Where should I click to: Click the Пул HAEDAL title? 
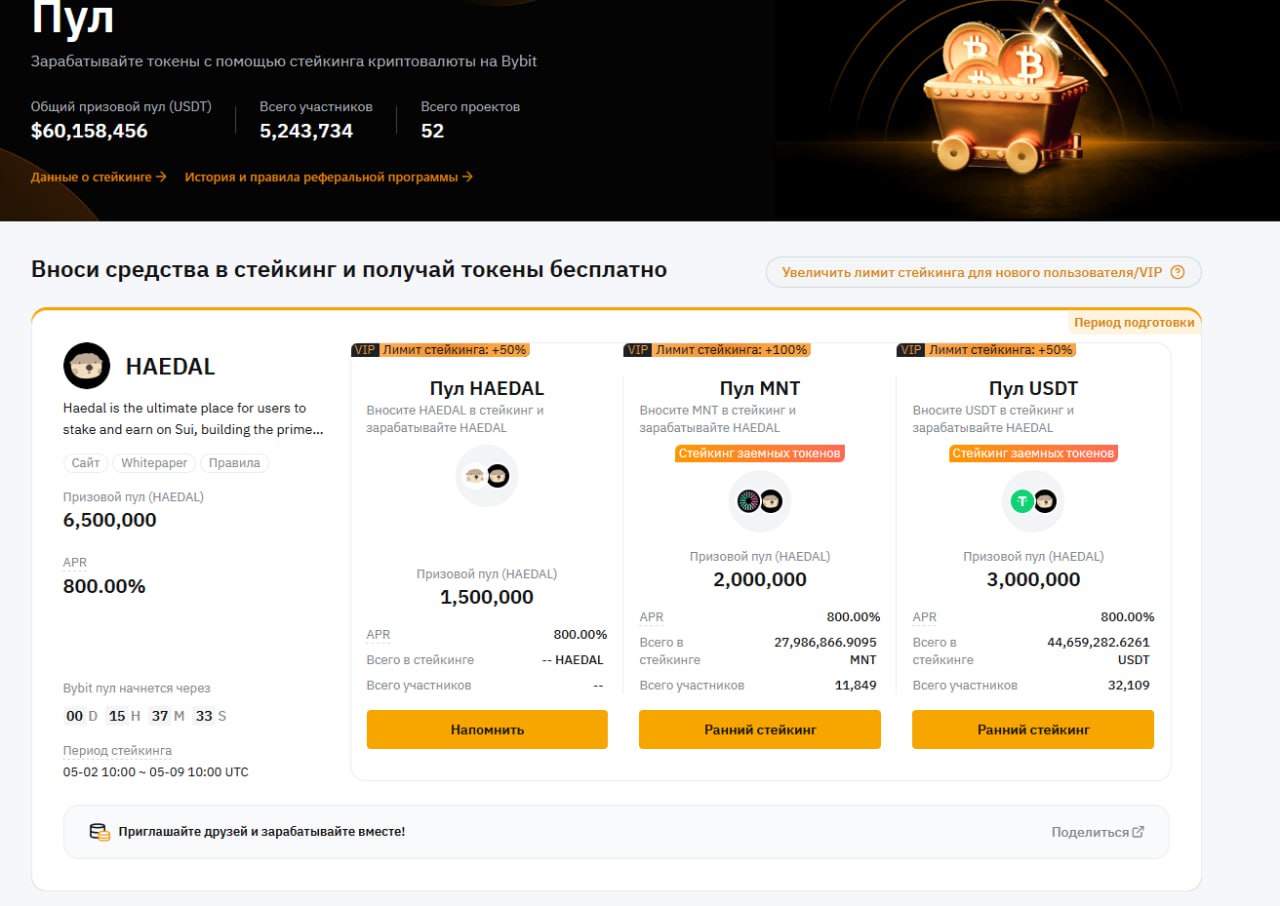click(x=487, y=388)
